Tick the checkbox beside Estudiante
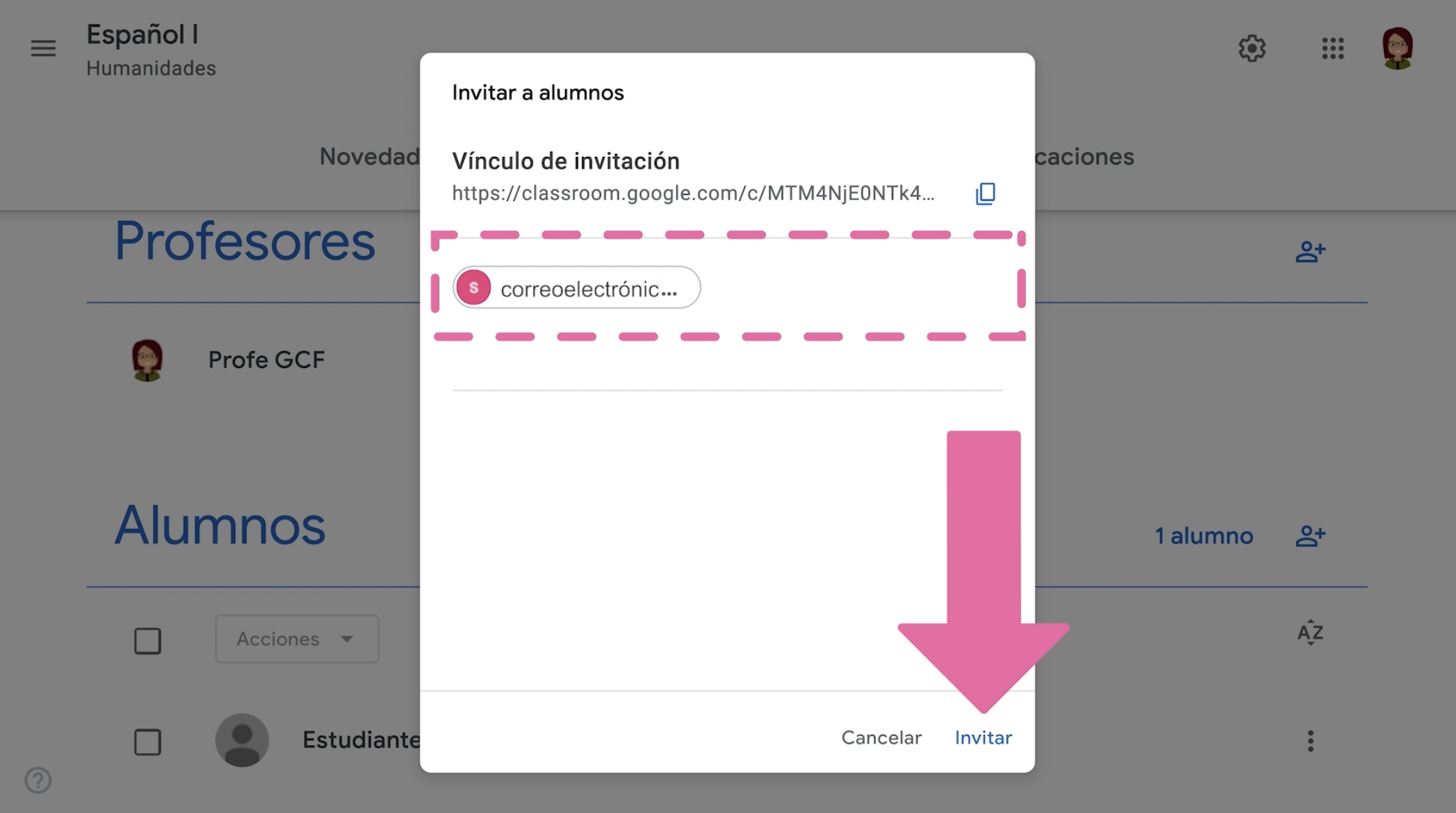The width and height of the screenshot is (1456, 813). [147, 742]
